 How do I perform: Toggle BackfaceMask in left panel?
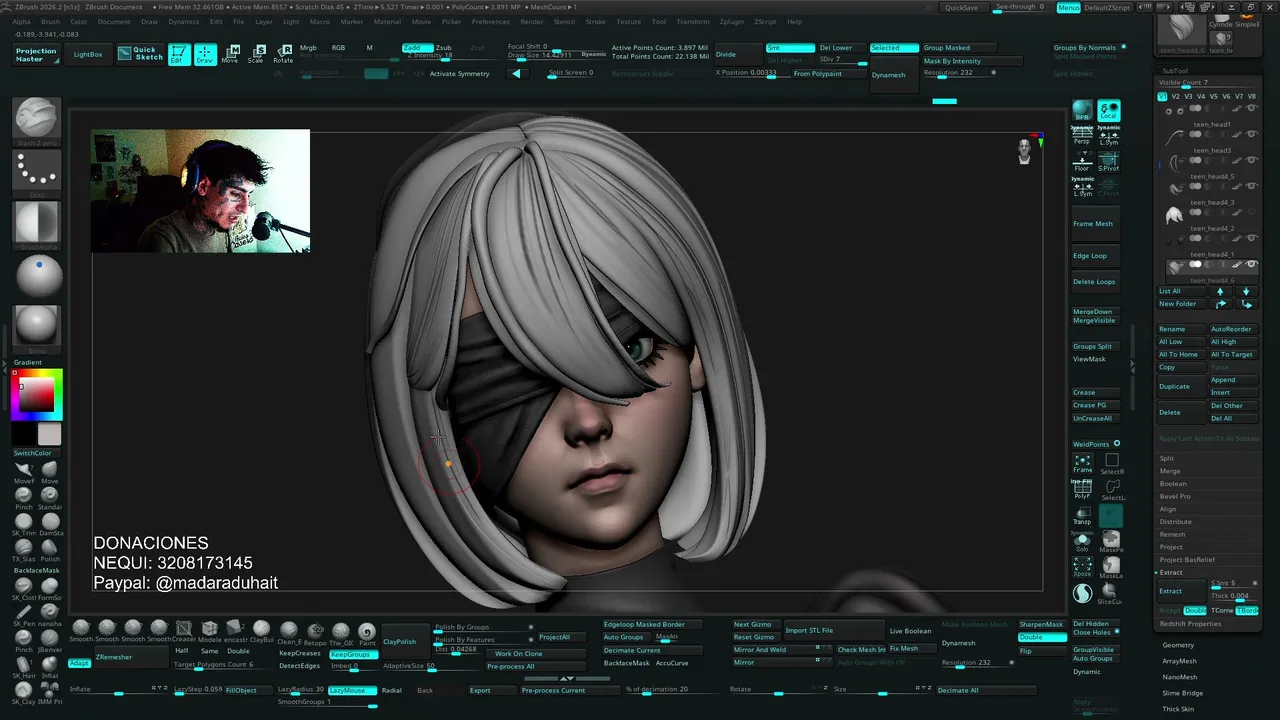click(36, 570)
